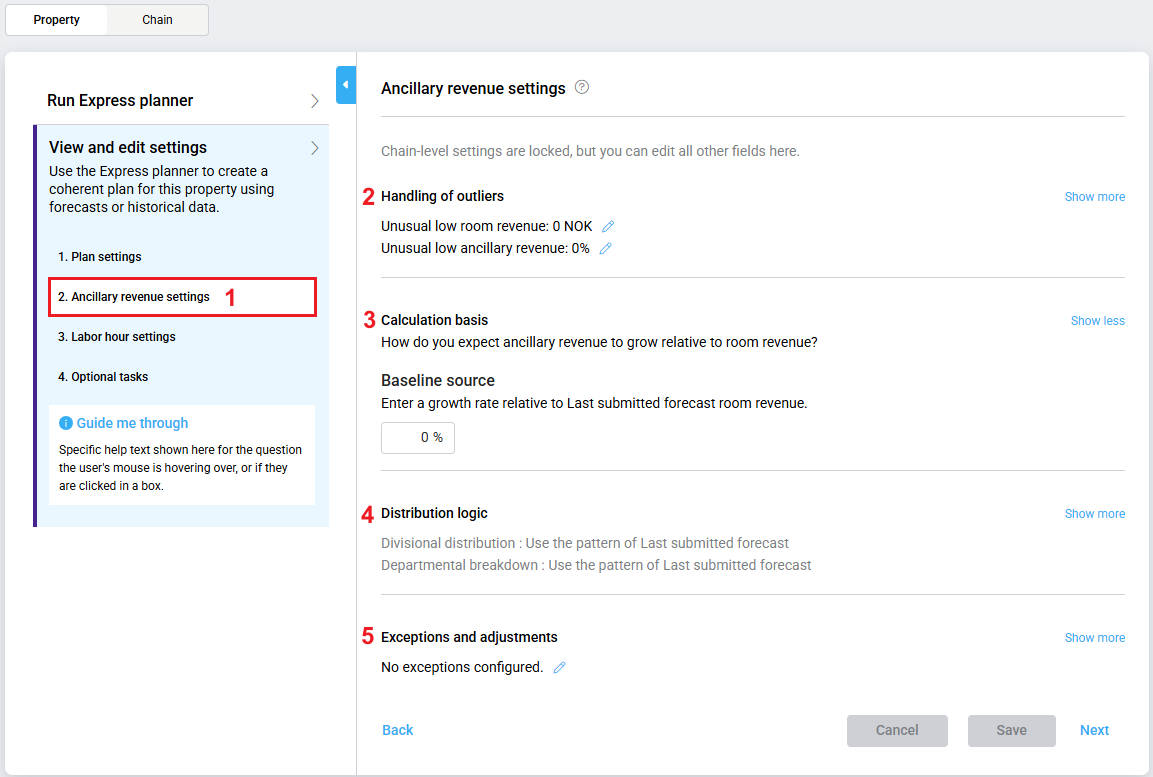Collapse the sidebar using the blue arrow handle

345,85
